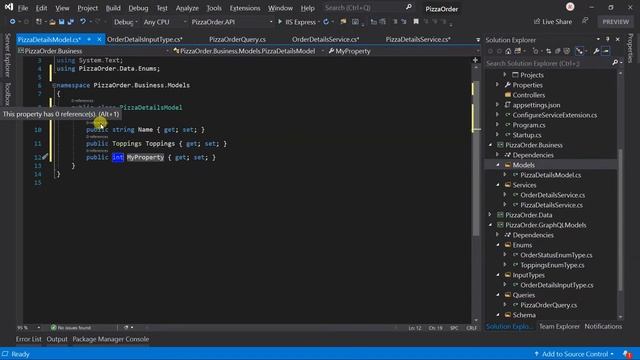The height and width of the screenshot is (360, 640).
Task: Click the Home icon in Solution Explorer
Action: (508, 51)
